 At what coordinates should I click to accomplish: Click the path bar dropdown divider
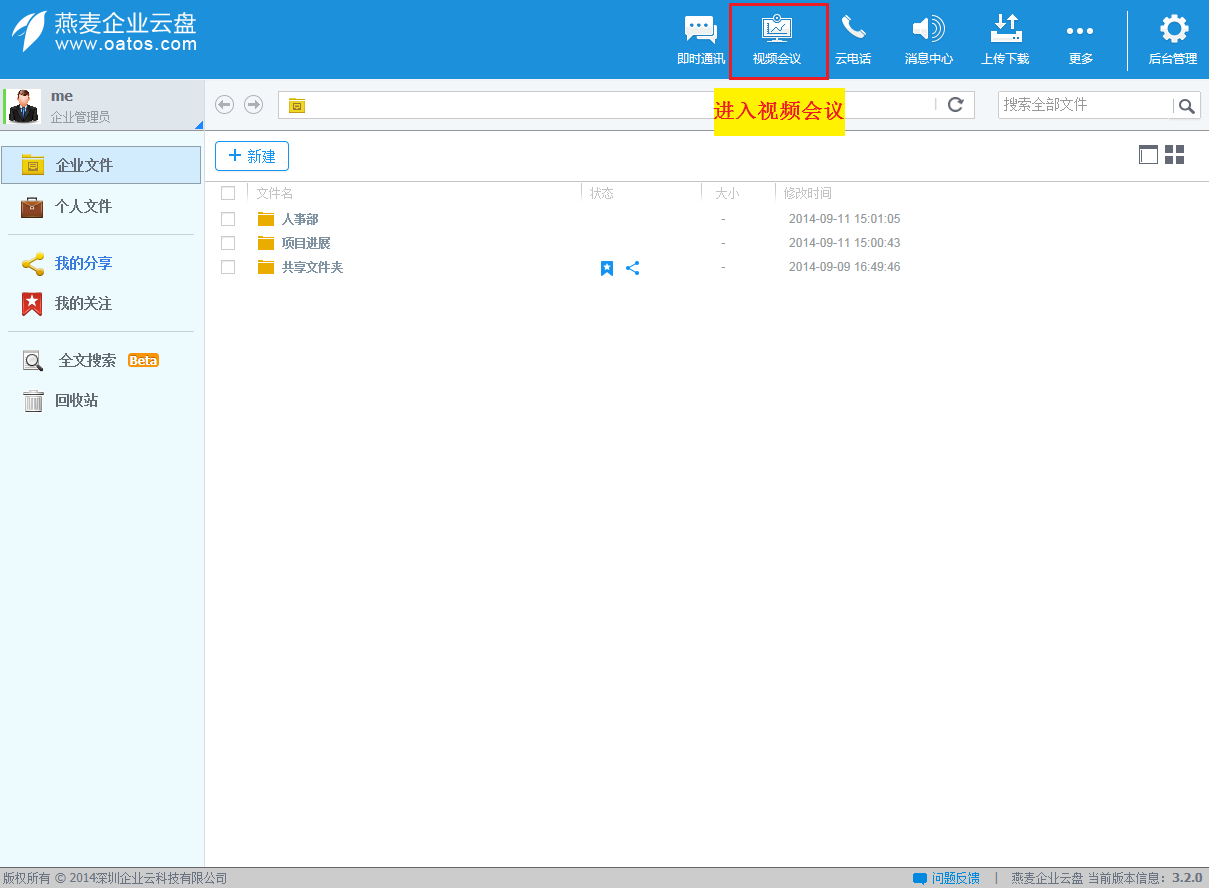point(936,105)
